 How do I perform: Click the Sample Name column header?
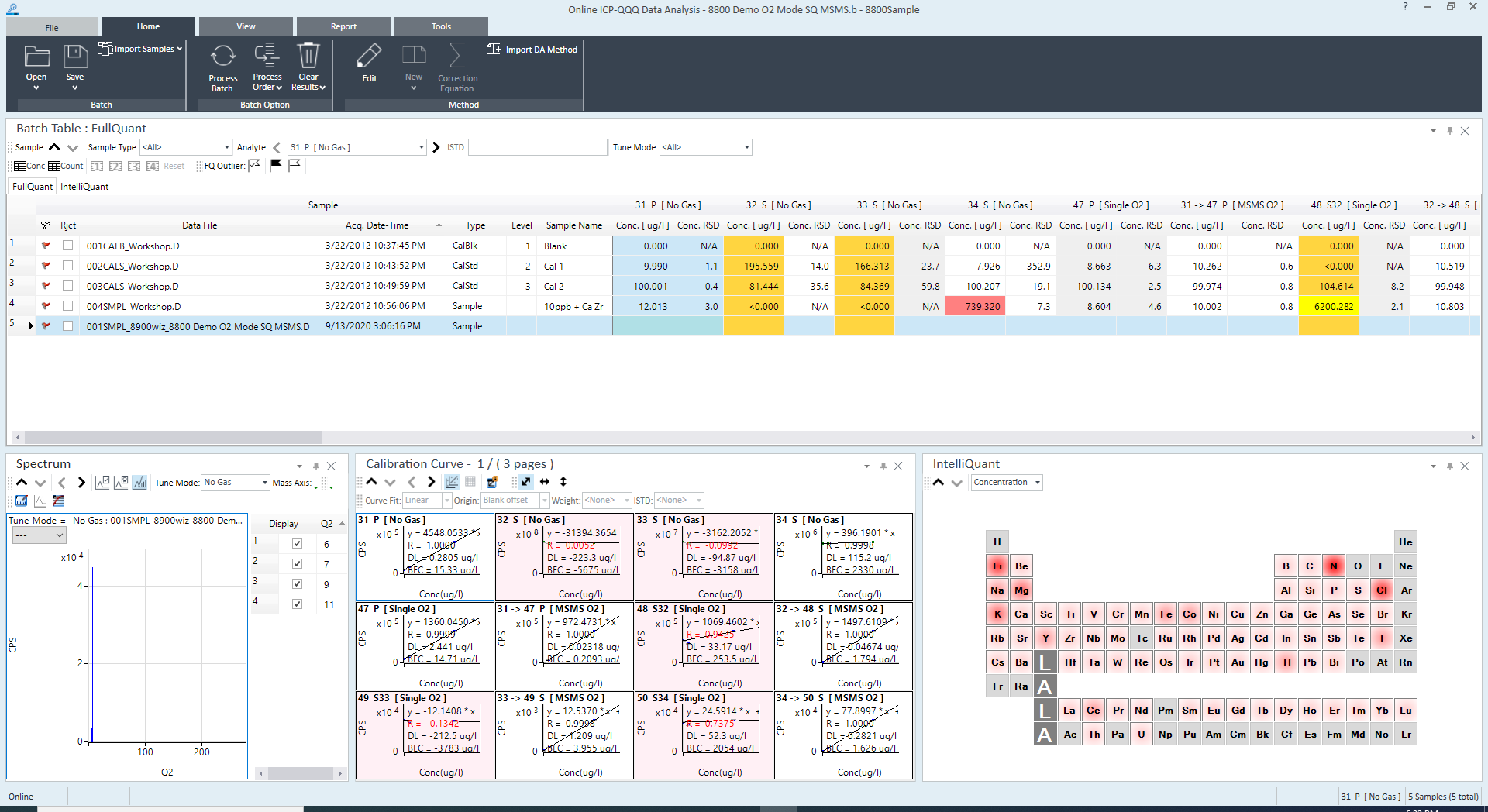[573, 225]
